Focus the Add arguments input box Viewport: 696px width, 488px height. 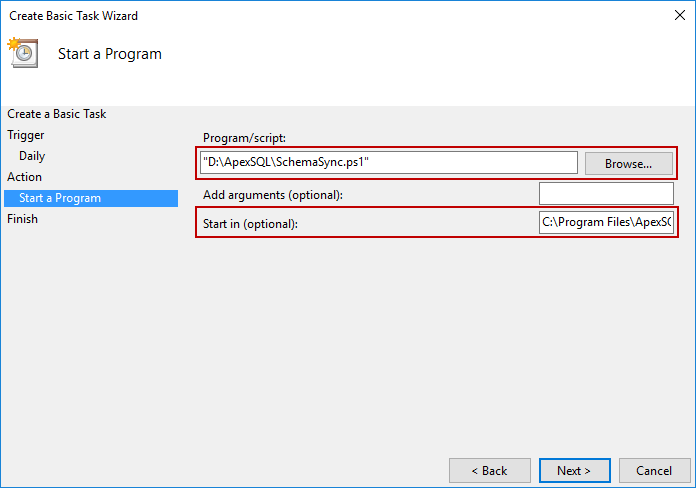[x=606, y=193]
